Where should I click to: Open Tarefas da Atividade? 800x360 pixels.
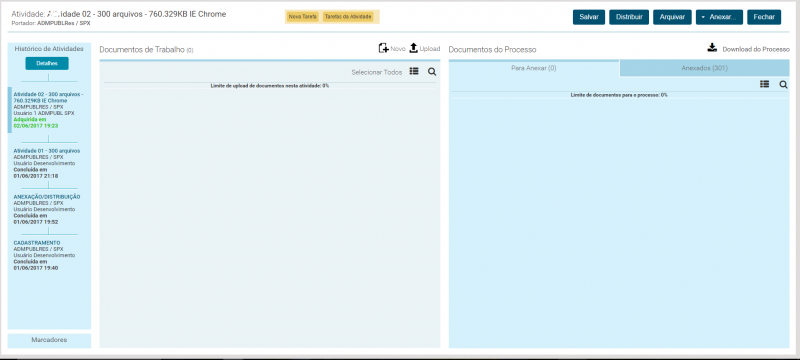pos(348,17)
